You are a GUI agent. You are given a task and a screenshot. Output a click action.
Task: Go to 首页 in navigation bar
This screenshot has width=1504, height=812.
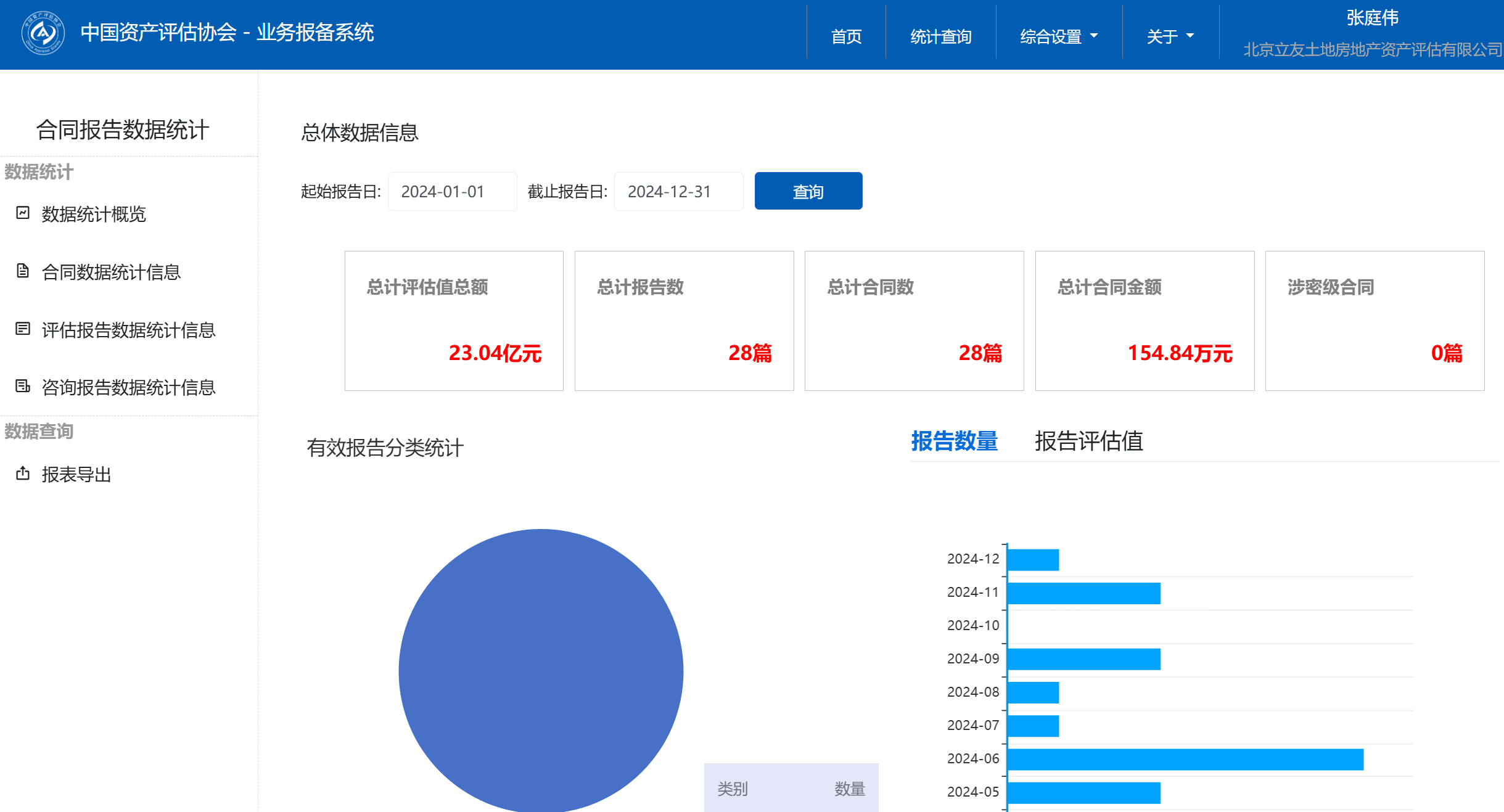coord(846,36)
